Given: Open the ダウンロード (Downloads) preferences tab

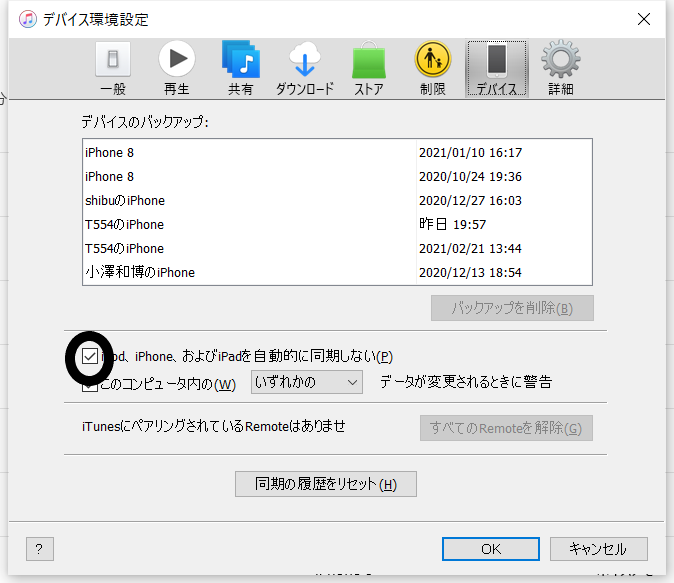Looking at the screenshot, I should (x=305, y=69).
